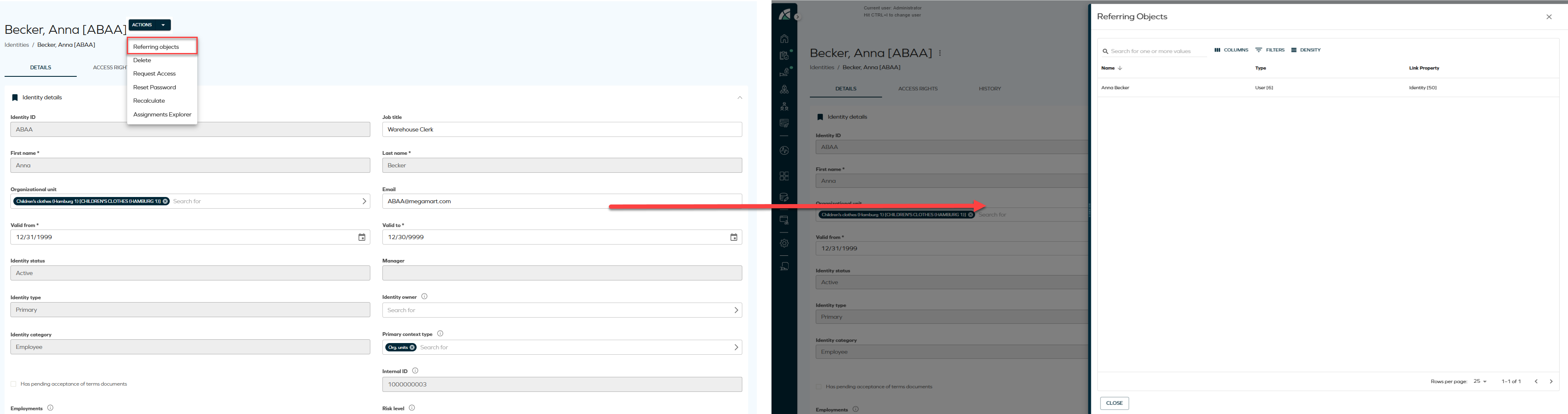Click the info icon beside Employments in left window
This screenshot has height=414, width=1568.
pyautogui.click(x=50, y=408)
